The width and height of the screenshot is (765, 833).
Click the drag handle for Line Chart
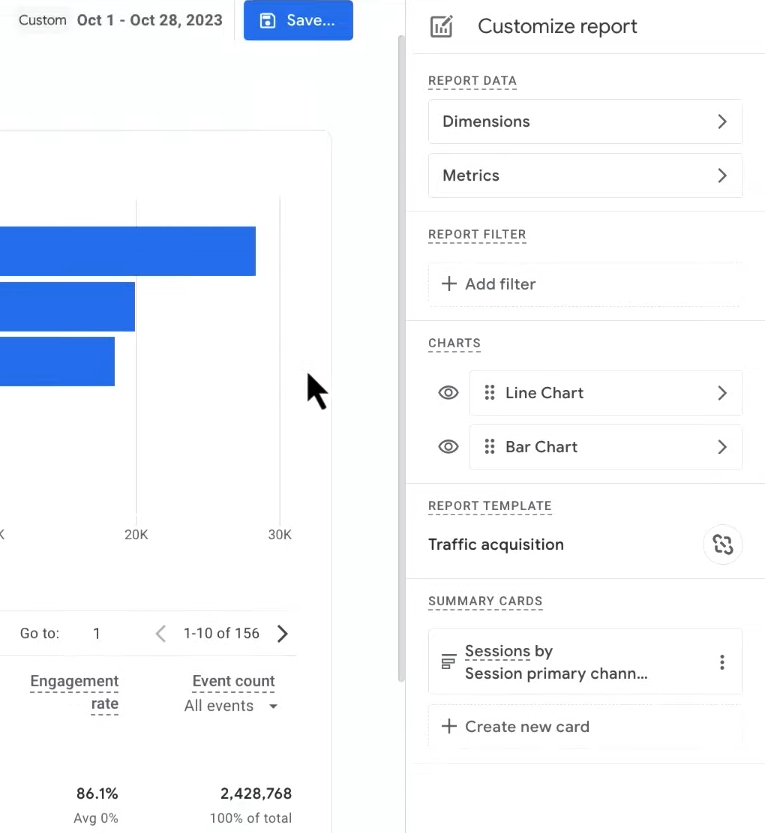pyautogui.click(x=489, y=393)
